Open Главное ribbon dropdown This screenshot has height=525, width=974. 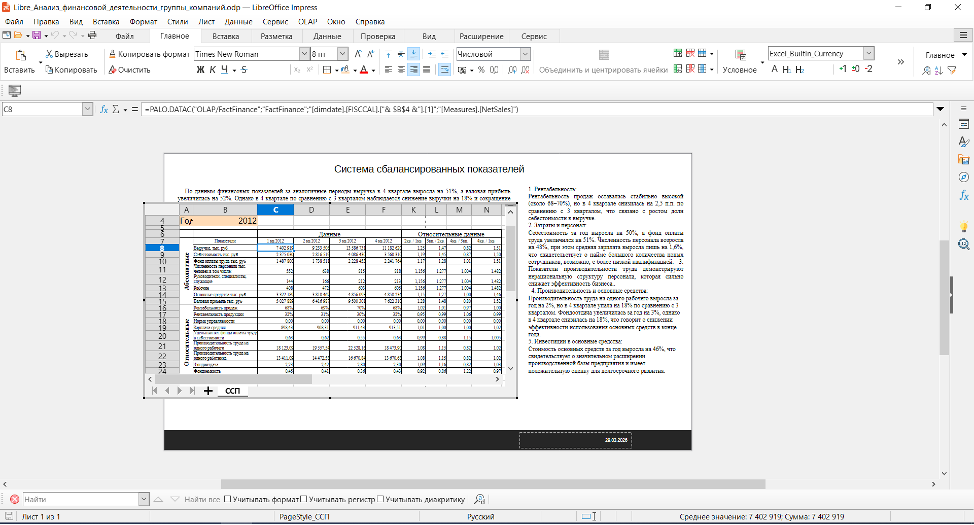tap(946, 55)
